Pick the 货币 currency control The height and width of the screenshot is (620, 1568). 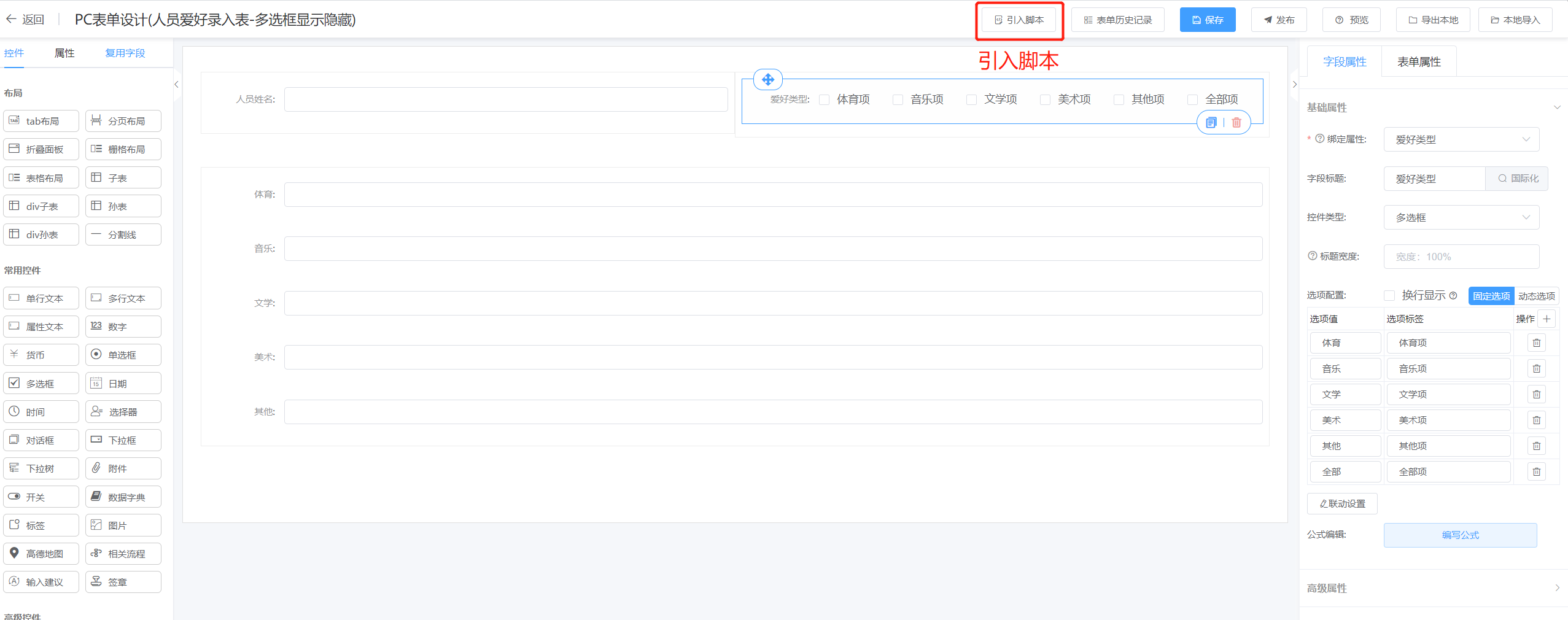41,355
